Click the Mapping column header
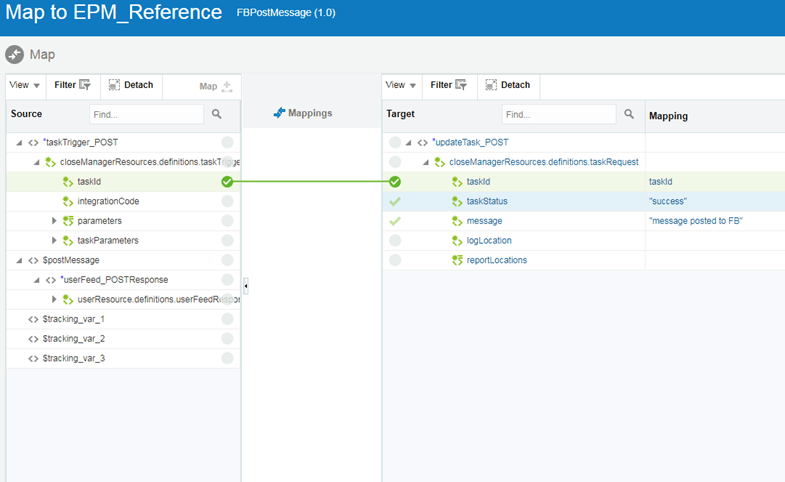Image resolution: width=785 pixels, height=482 pixels. [668, 116]
